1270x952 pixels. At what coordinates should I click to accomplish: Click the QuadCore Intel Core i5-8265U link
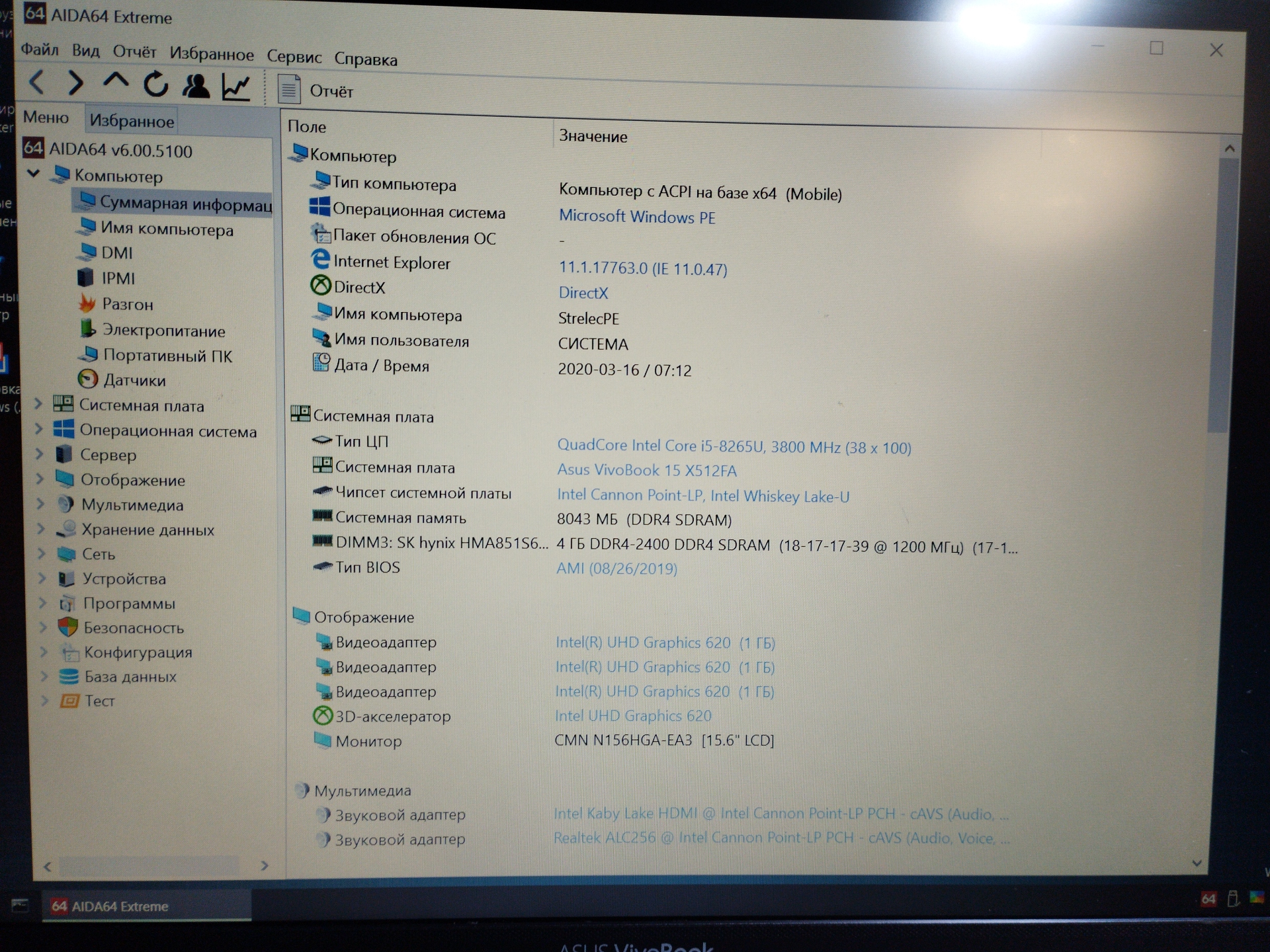click(734, 447)
